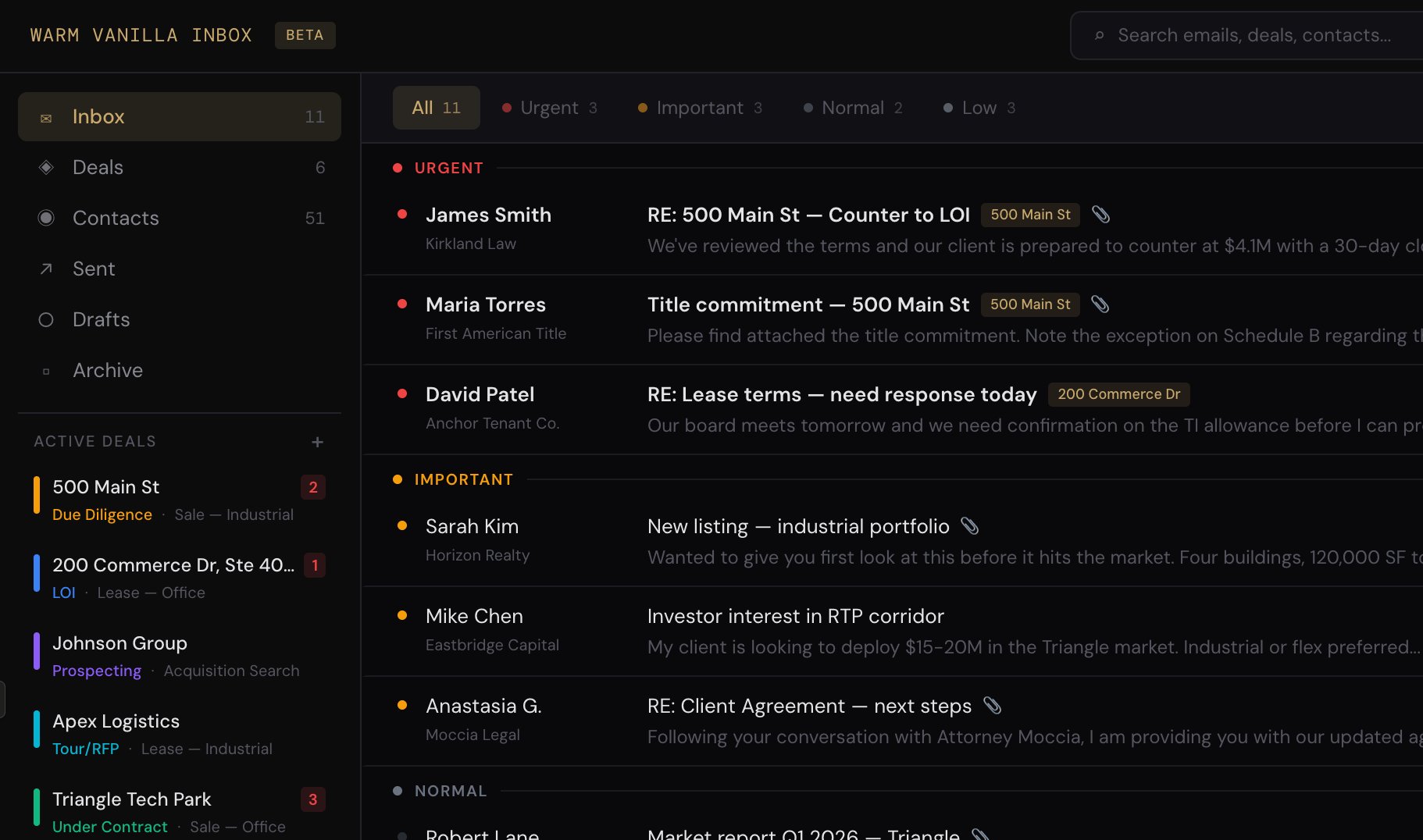
Task: Open the Contacts section
Action: click(180, 218)
